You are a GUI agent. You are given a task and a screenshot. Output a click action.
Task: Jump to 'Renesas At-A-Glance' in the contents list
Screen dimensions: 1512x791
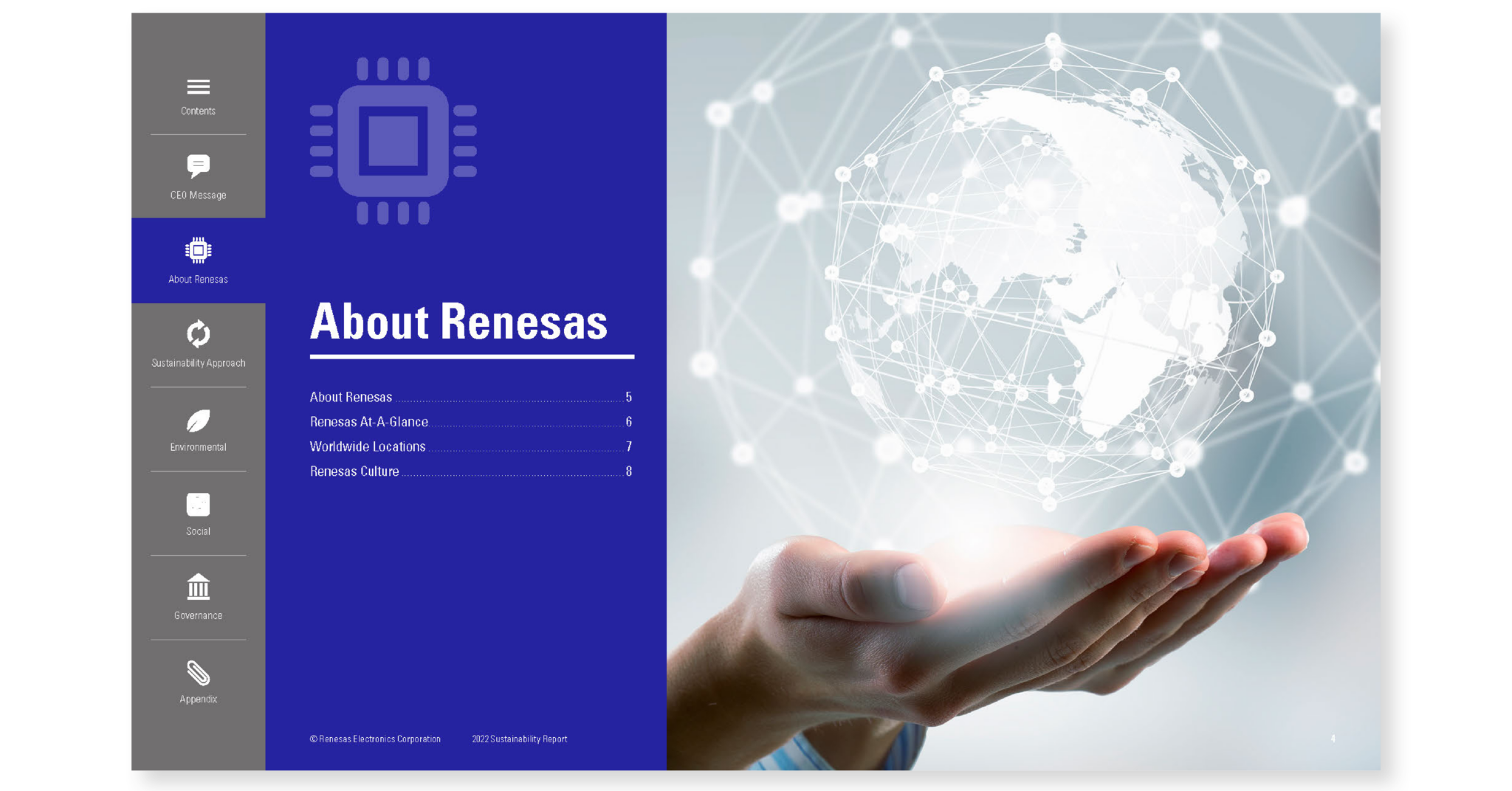(x=368, y=422)
